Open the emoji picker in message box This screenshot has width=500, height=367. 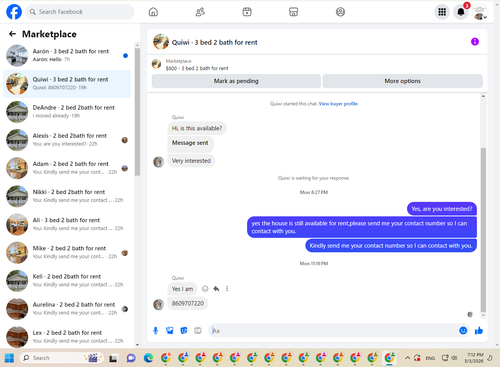coord(463,330)
